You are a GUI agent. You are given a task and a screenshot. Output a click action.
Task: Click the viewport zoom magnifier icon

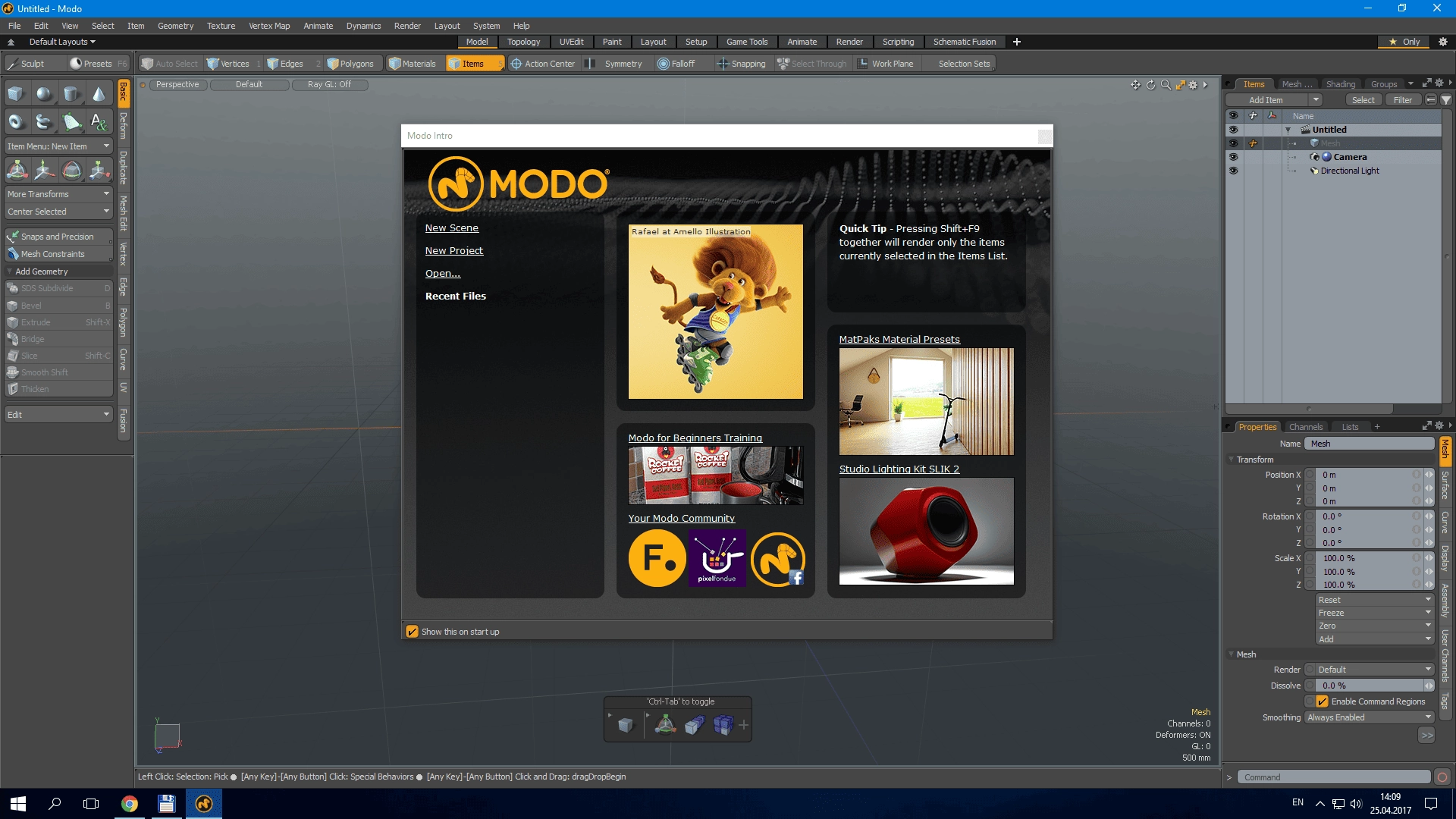[x=1166, y=85]
